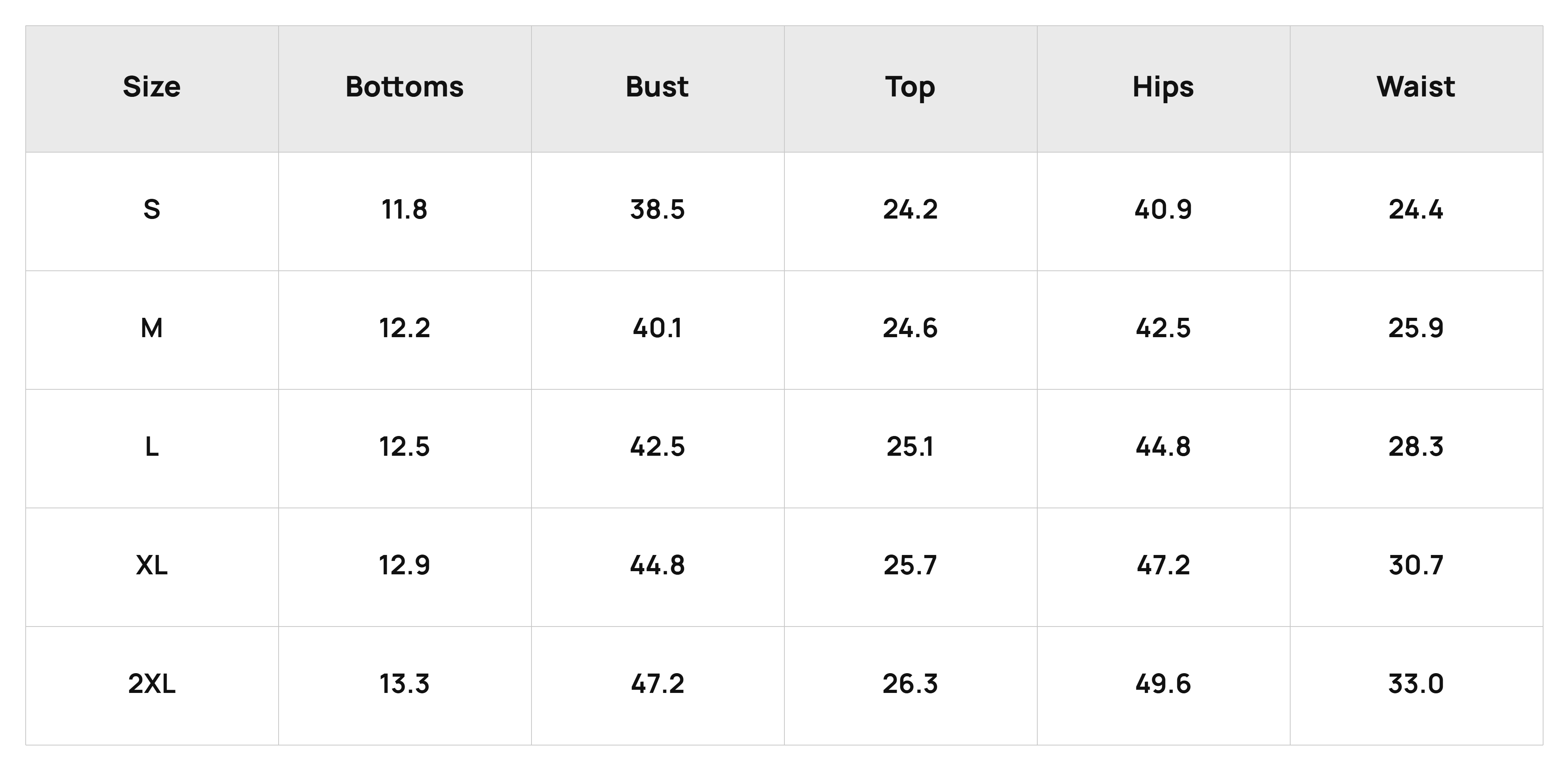The height and width of the screenshot is (770, 1568).
Task: Click the M size row label
Action: click(x=152, y=329)
